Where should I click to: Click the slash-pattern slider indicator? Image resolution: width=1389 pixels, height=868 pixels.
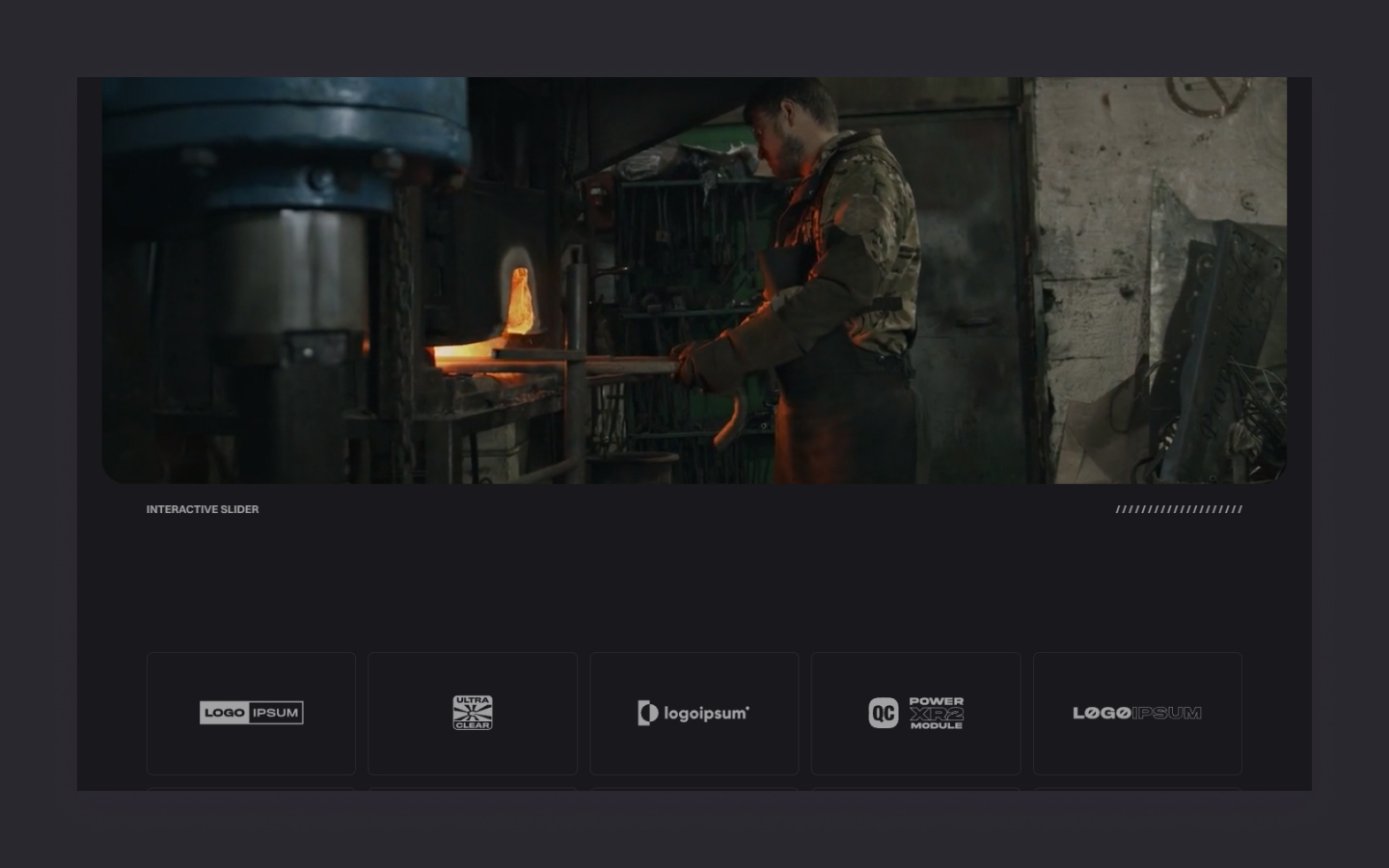(x=1179, y=509)
